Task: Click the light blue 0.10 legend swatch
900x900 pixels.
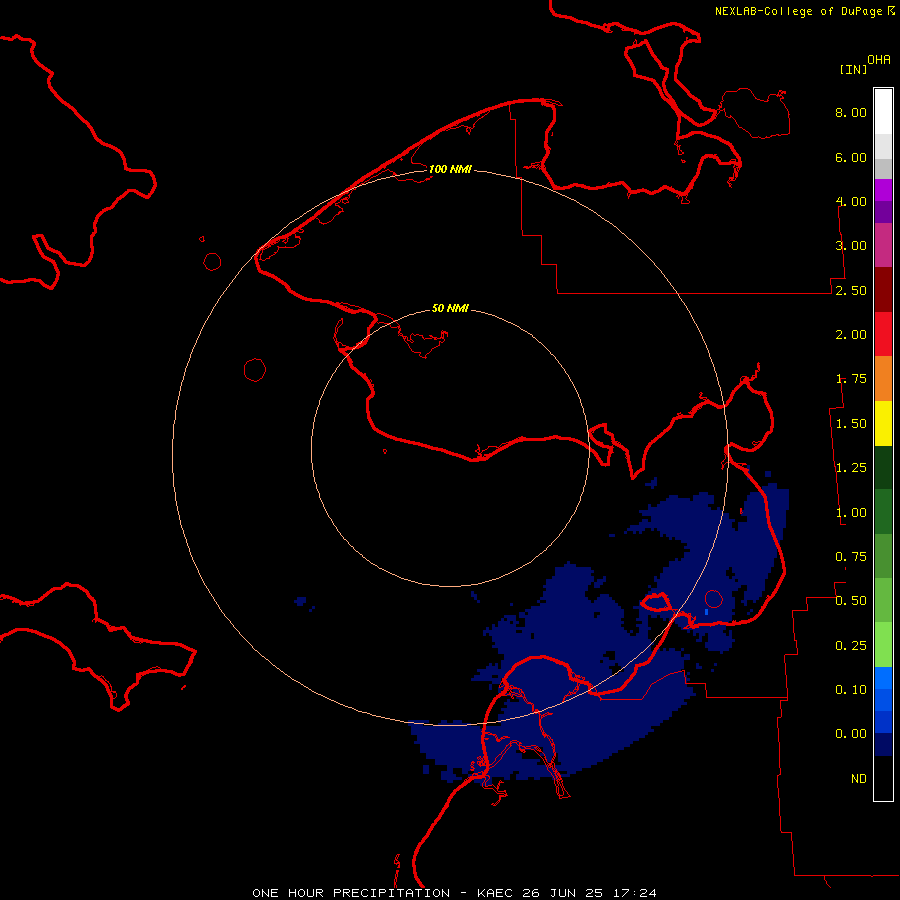Action: point(883,678)
